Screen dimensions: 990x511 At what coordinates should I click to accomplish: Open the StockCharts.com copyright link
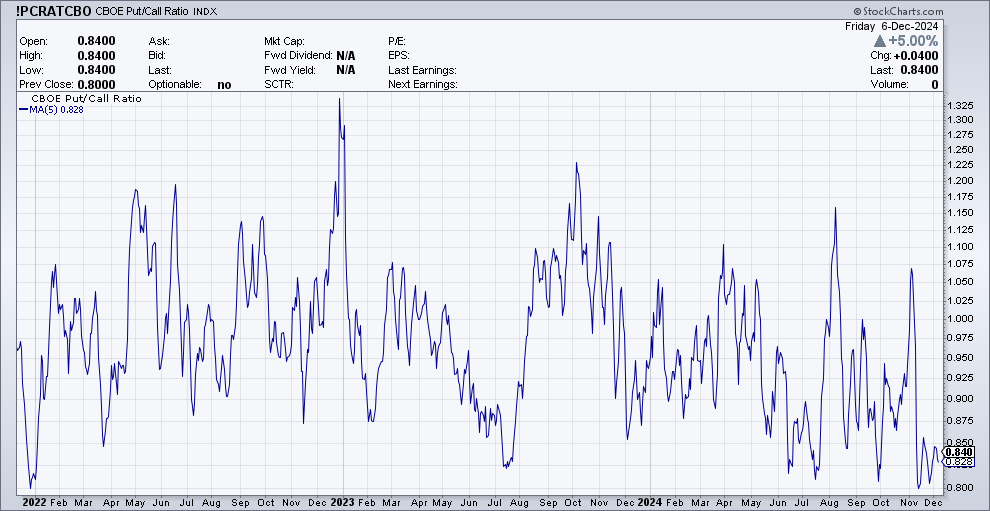click(x=897, y=11)
